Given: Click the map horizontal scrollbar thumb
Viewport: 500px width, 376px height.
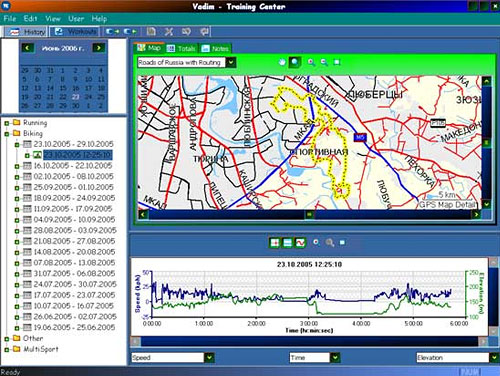Looking at the screenshot, I should click(310, 214).
